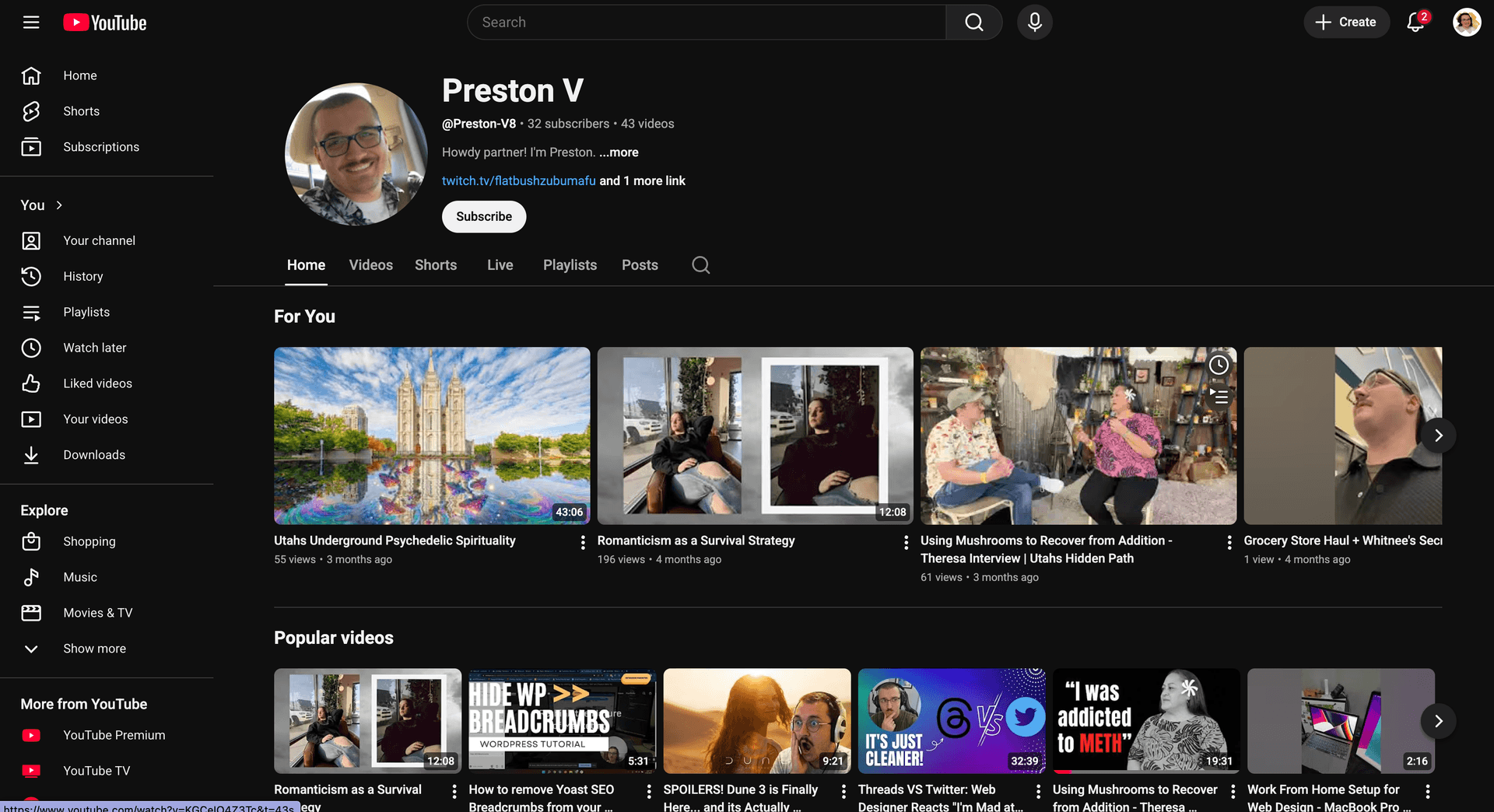Switch to the channel Shorts tab

pyautogui.click(x=436, y=265)
